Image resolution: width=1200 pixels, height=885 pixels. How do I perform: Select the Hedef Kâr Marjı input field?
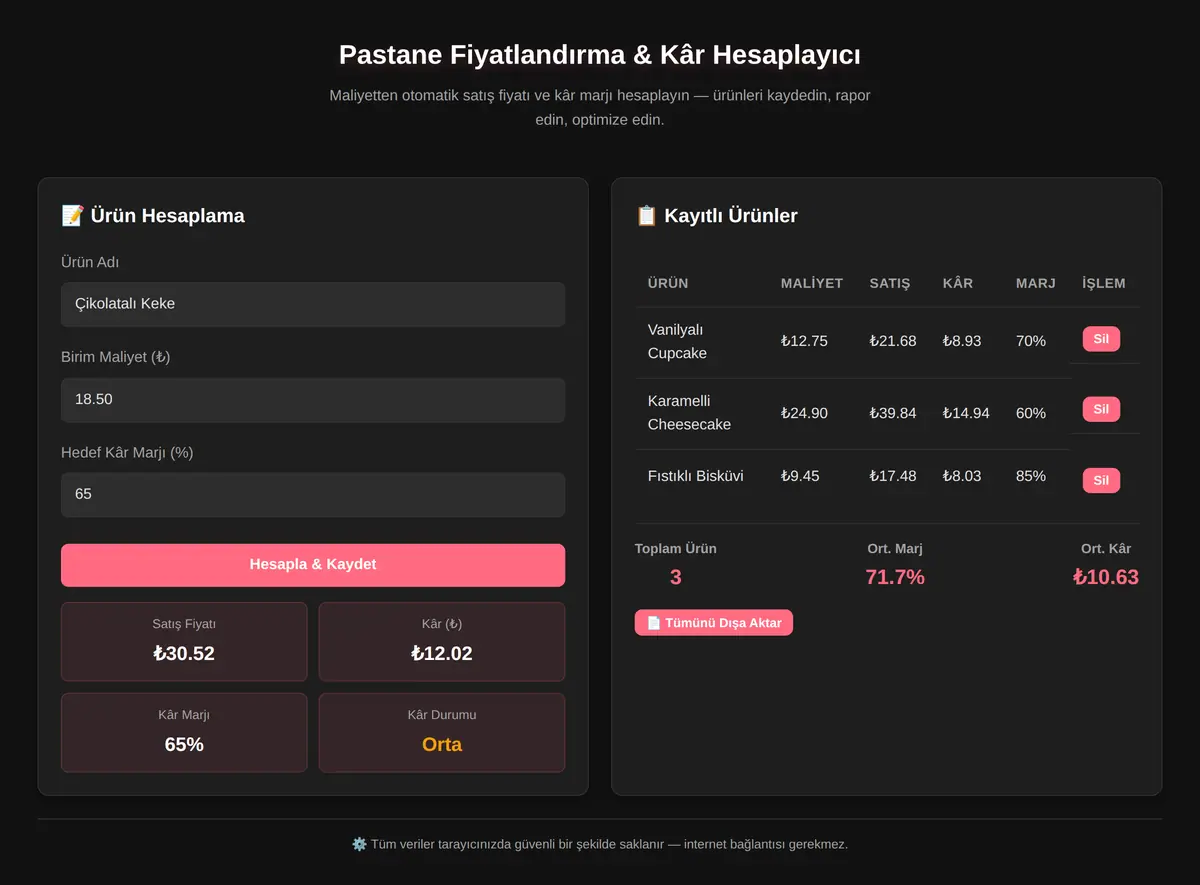[313, 495]
